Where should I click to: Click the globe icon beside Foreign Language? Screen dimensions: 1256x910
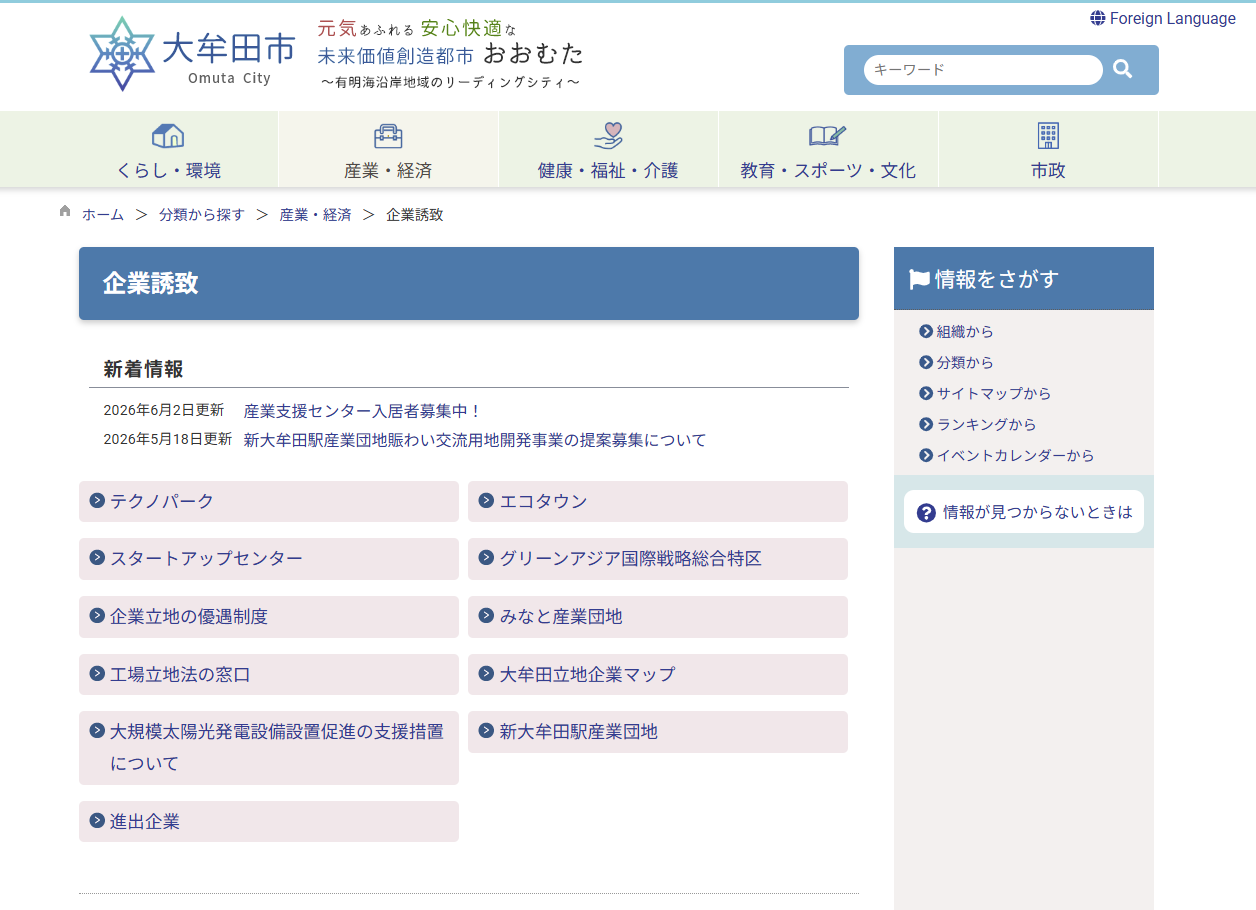tap(1098, 18)
